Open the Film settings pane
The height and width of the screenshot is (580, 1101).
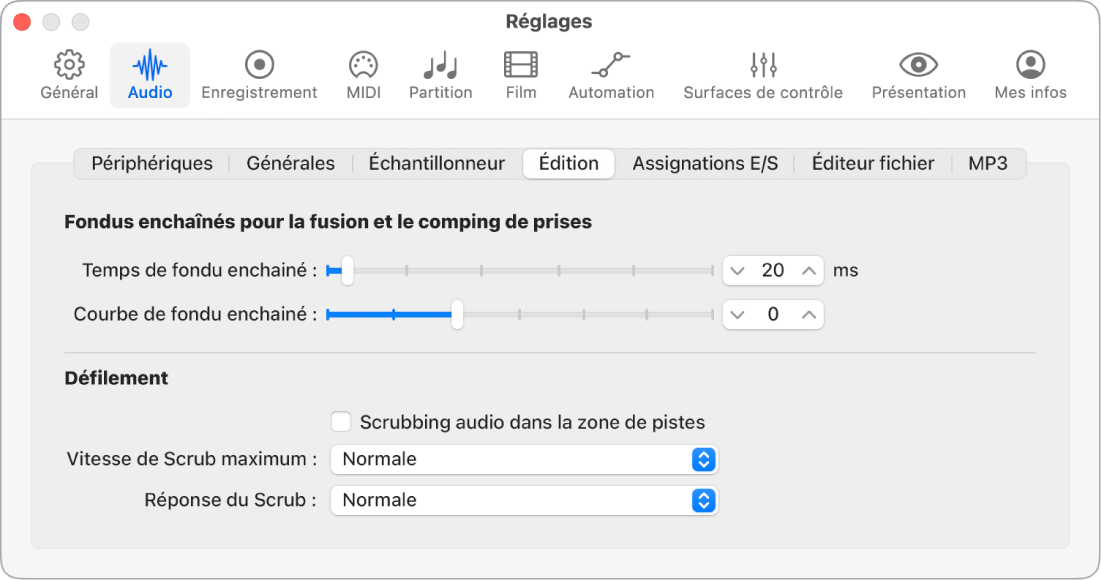coord(520,74)
